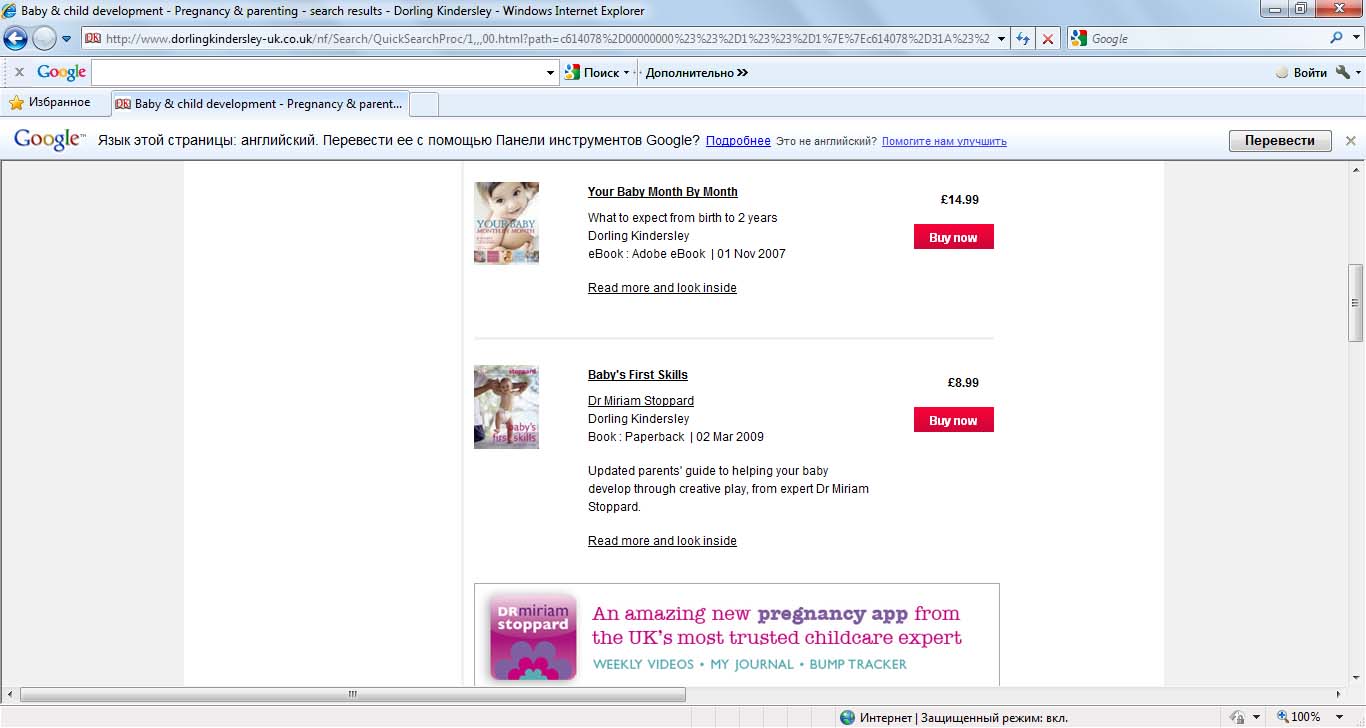Click the search magnifier icon

click(1336, 38)
